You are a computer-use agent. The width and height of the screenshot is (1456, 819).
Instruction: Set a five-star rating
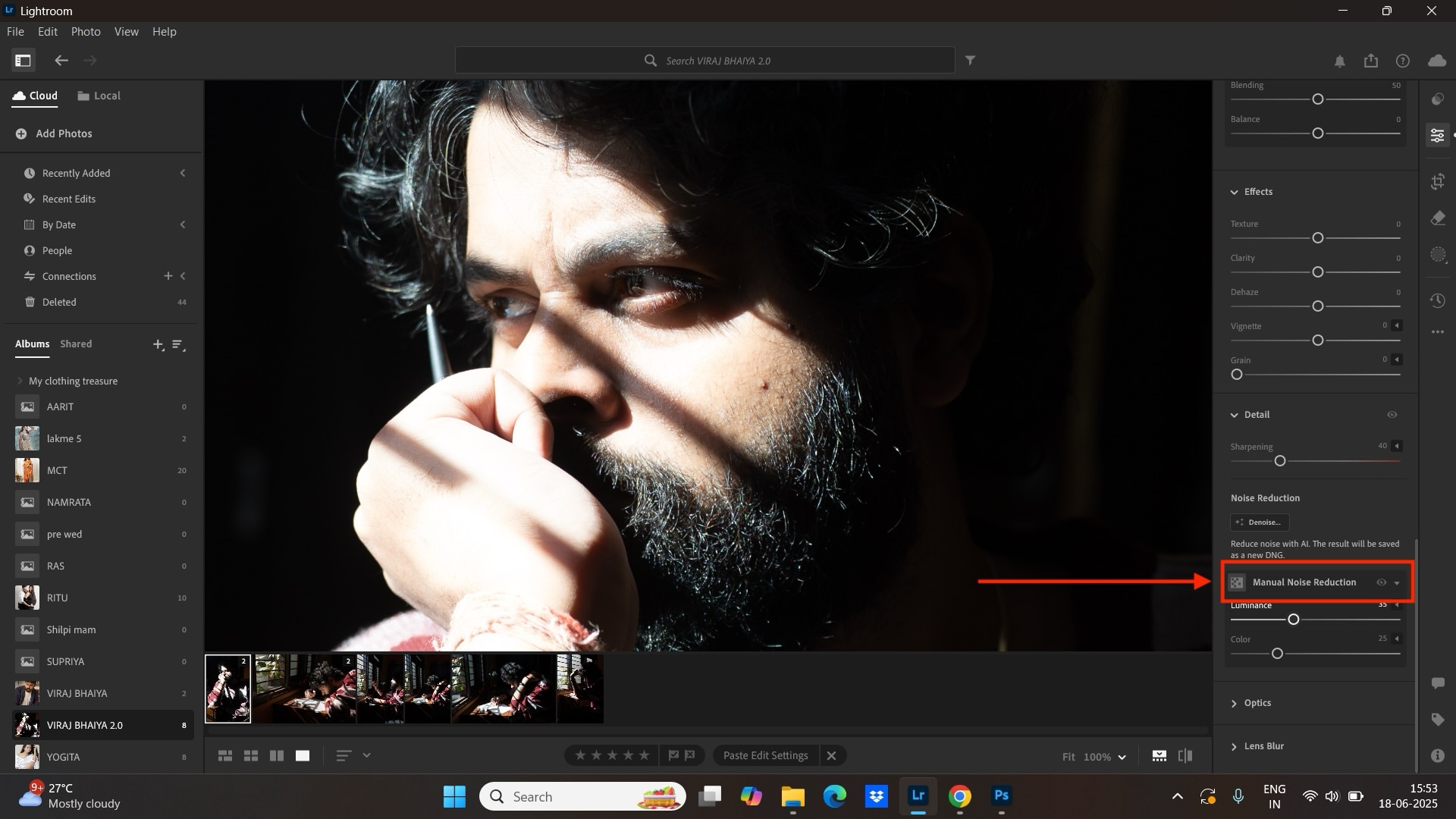[645, 755]
